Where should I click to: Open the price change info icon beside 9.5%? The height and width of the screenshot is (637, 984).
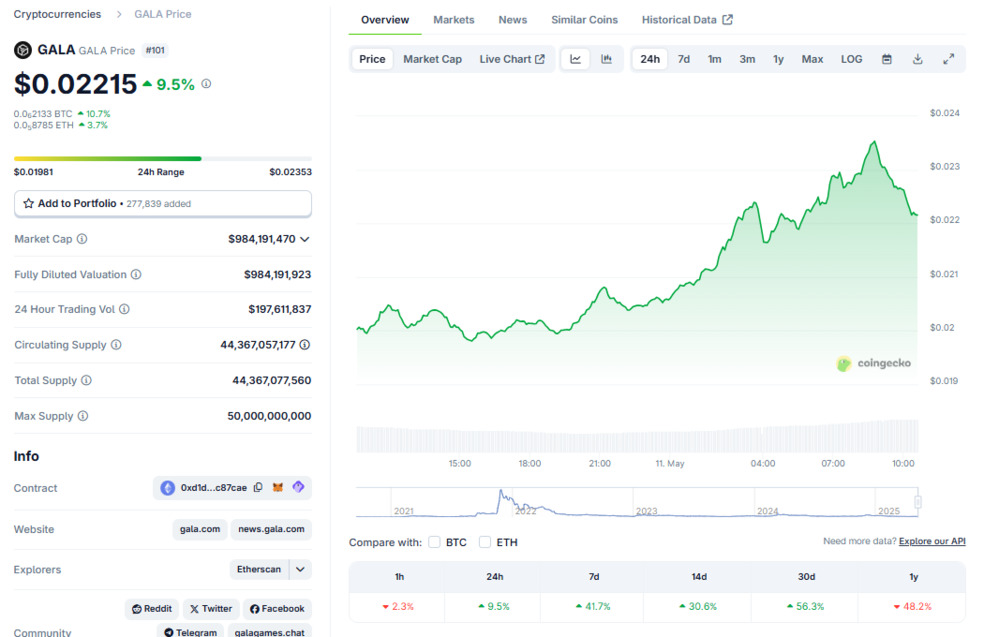[206, 83]
